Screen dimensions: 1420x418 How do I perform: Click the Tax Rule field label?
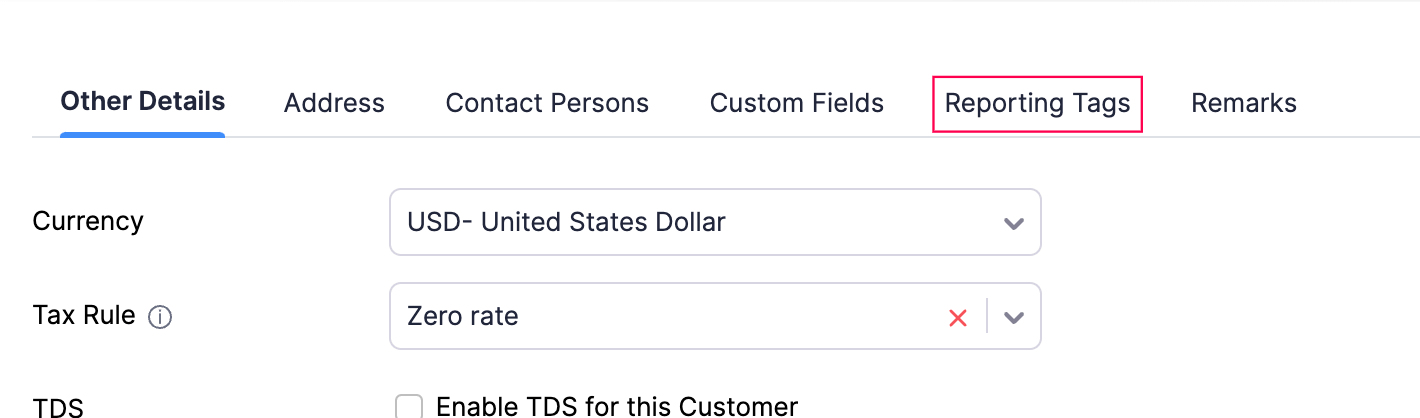click(84, 316)
